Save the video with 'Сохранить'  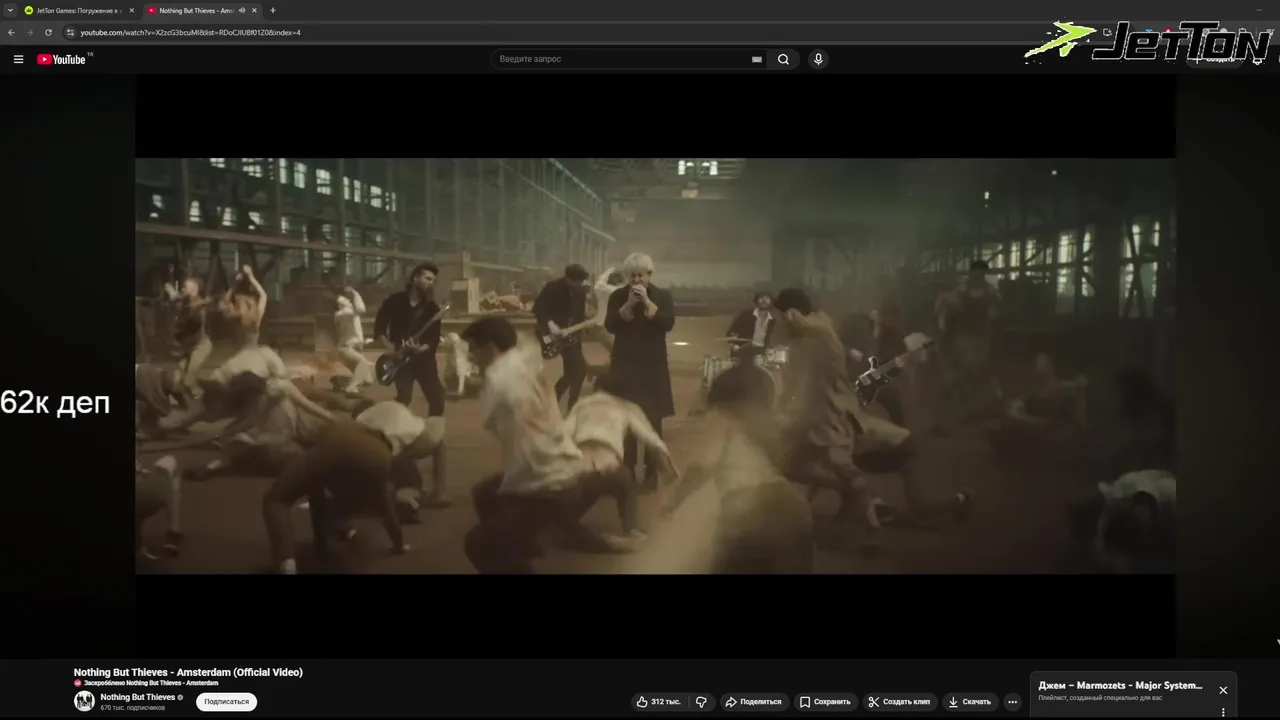pos(825,702)
